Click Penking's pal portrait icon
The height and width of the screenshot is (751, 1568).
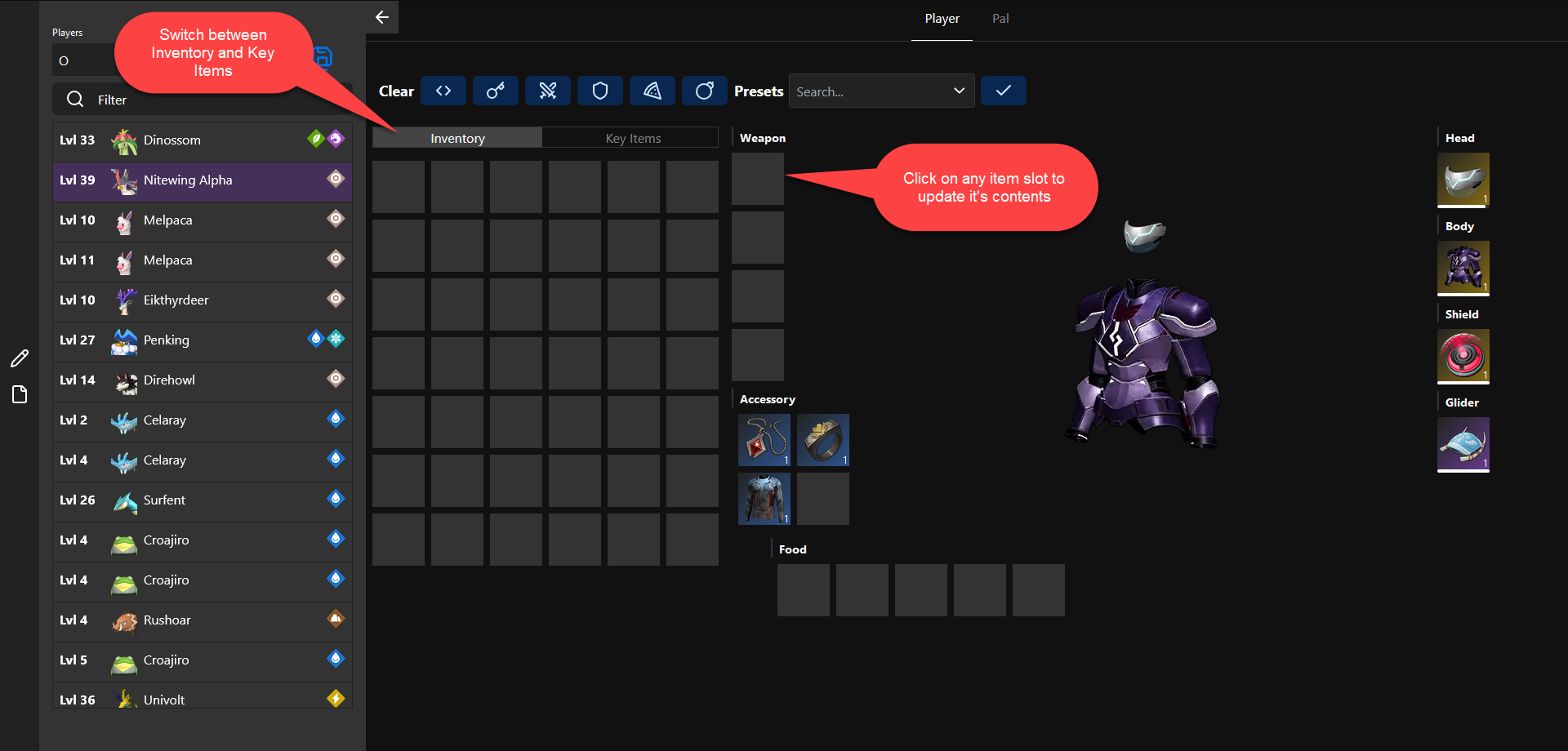[x=124, y=340]
